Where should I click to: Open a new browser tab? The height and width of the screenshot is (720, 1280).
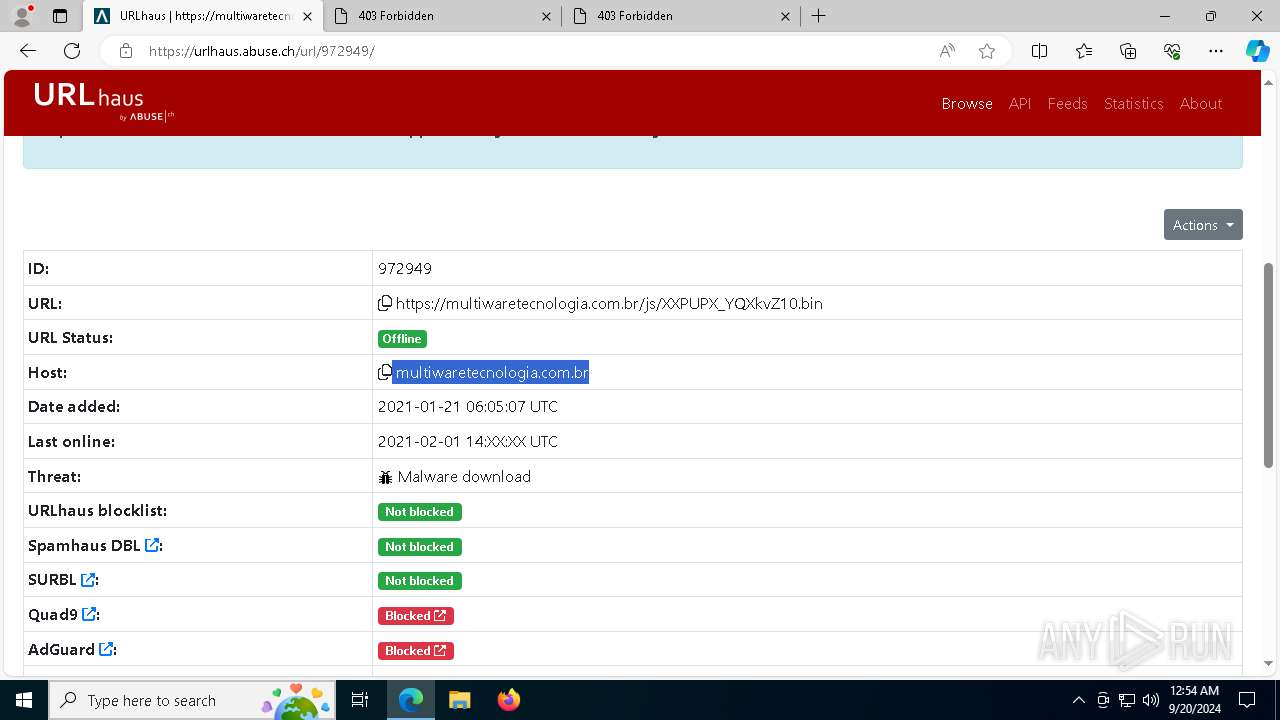[818, 16]
